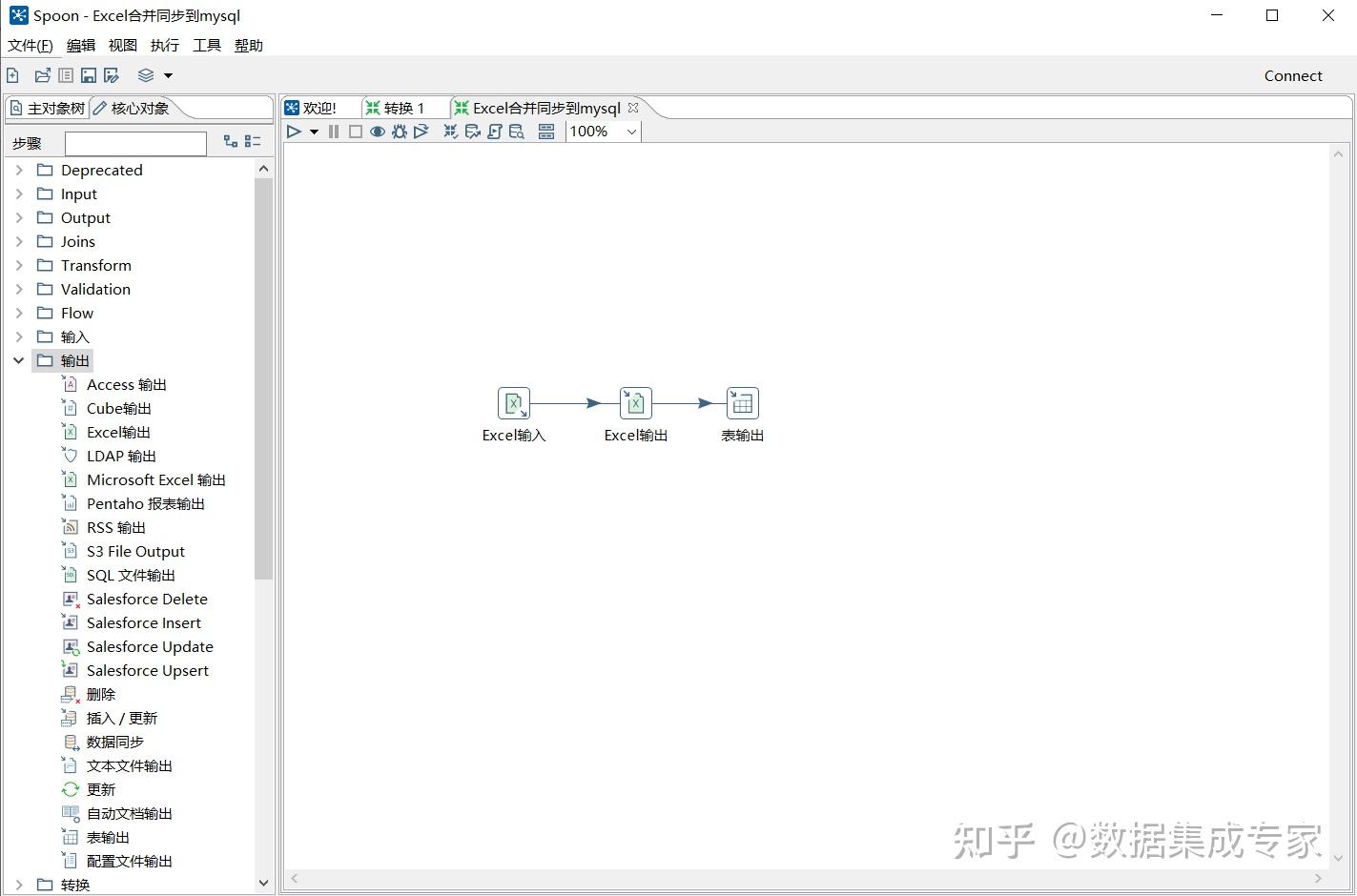This screenshot has height=896, width=1357.
Task: Stop the running transformation with stop icon
Action: [x=355, y=132]
